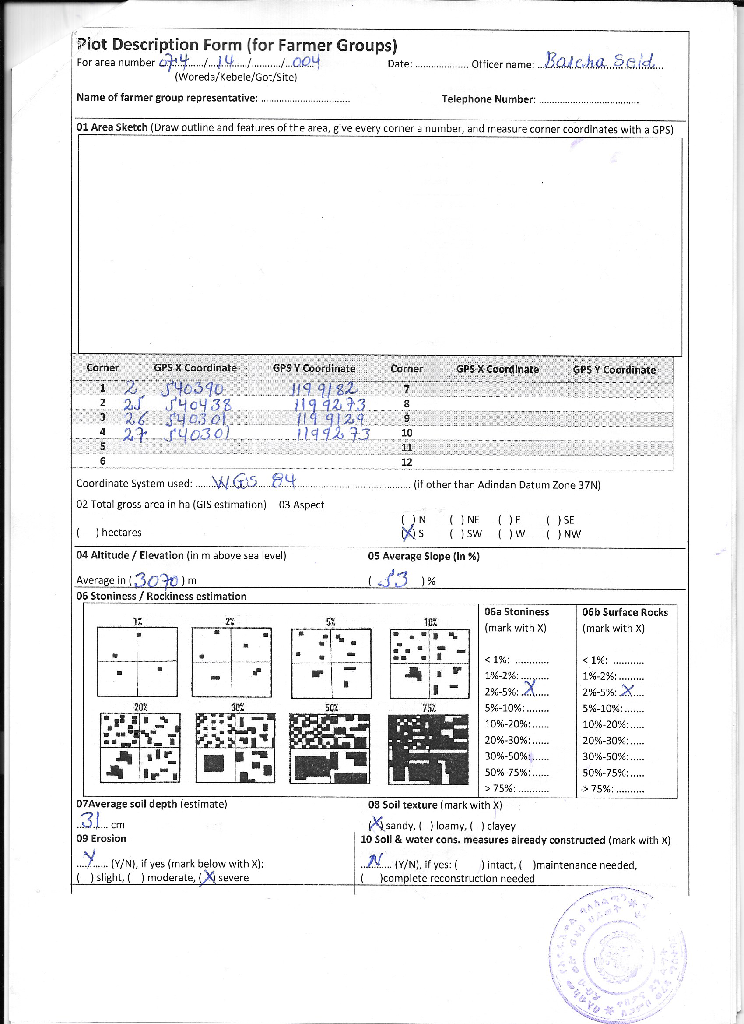The width and height of the screenshot is (744, 1024).
Task: Click corner 3 GPS Y value '1199129'
Action: click(x=331, y=419)
